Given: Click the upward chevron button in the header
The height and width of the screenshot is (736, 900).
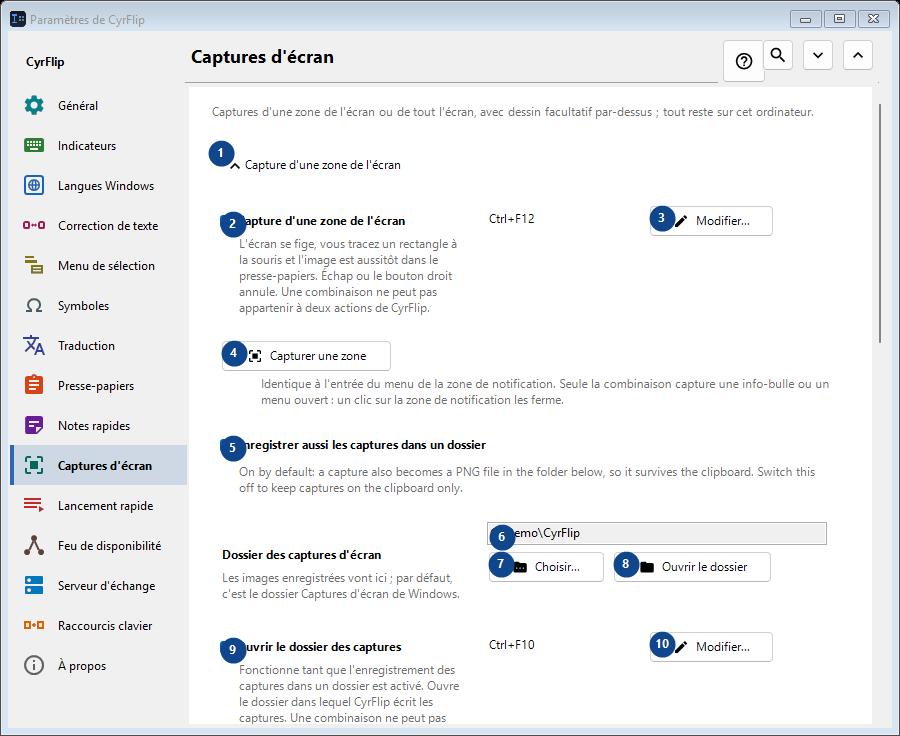Looking at the screenshot, I should pyautogui.click(x=858, y=55).
